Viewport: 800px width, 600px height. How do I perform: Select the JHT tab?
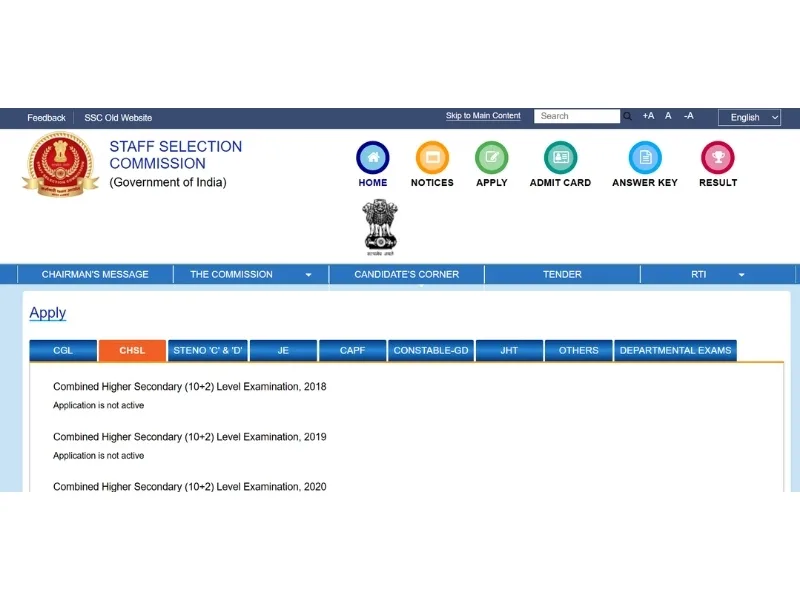click(509, 351)
